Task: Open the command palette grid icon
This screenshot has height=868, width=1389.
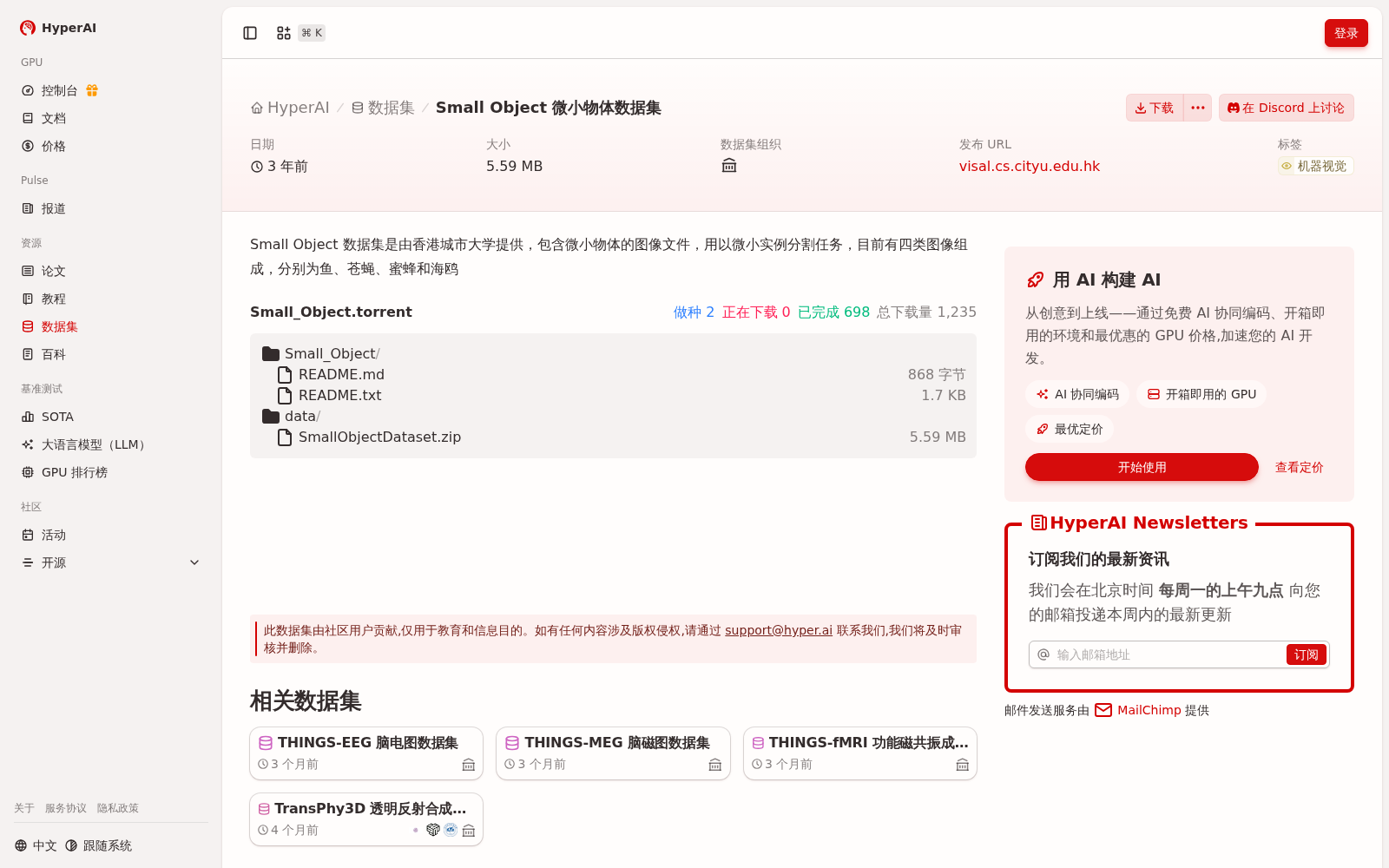Action: (284, 33)
